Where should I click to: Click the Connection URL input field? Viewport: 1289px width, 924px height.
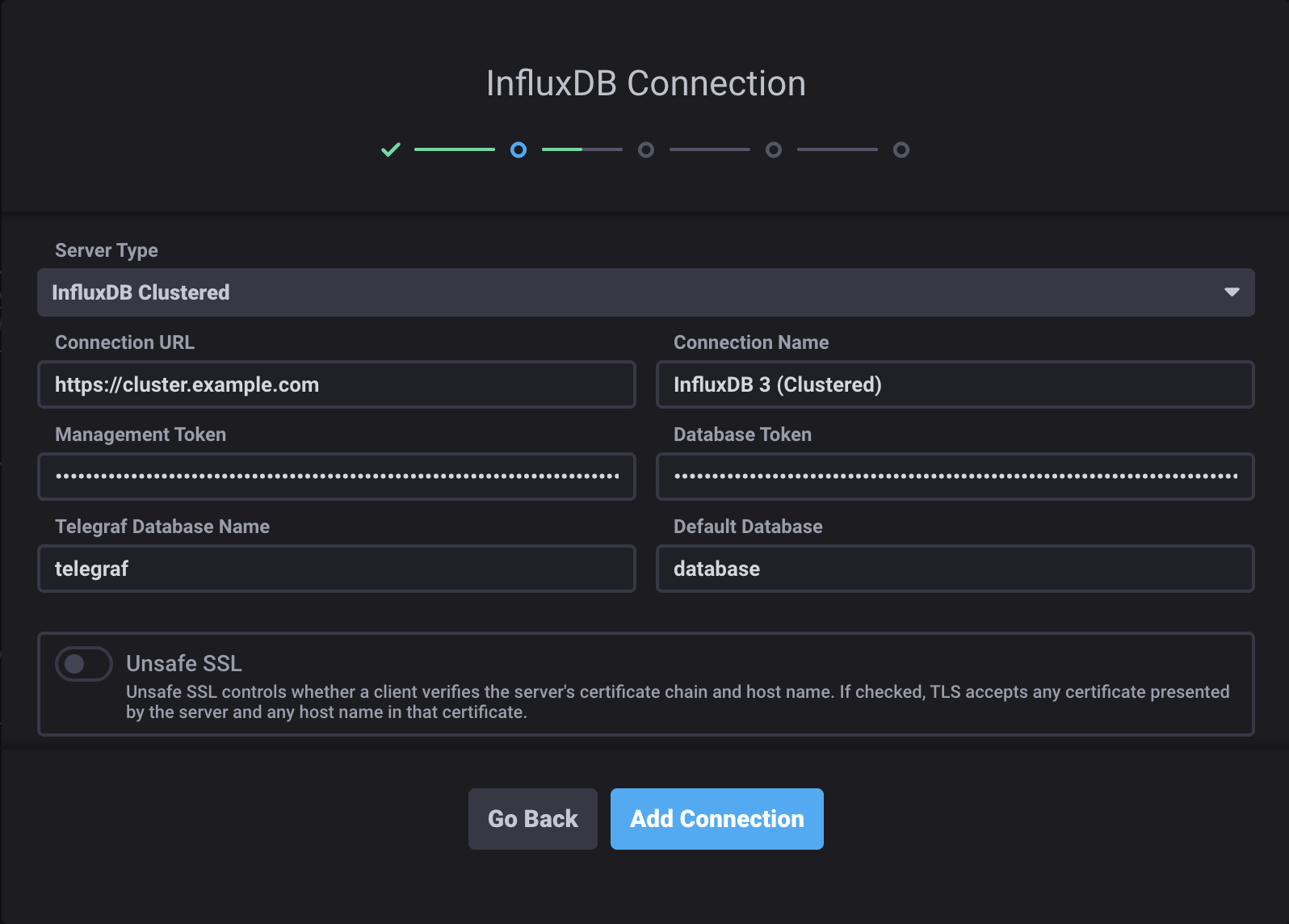tap(337, 384)
